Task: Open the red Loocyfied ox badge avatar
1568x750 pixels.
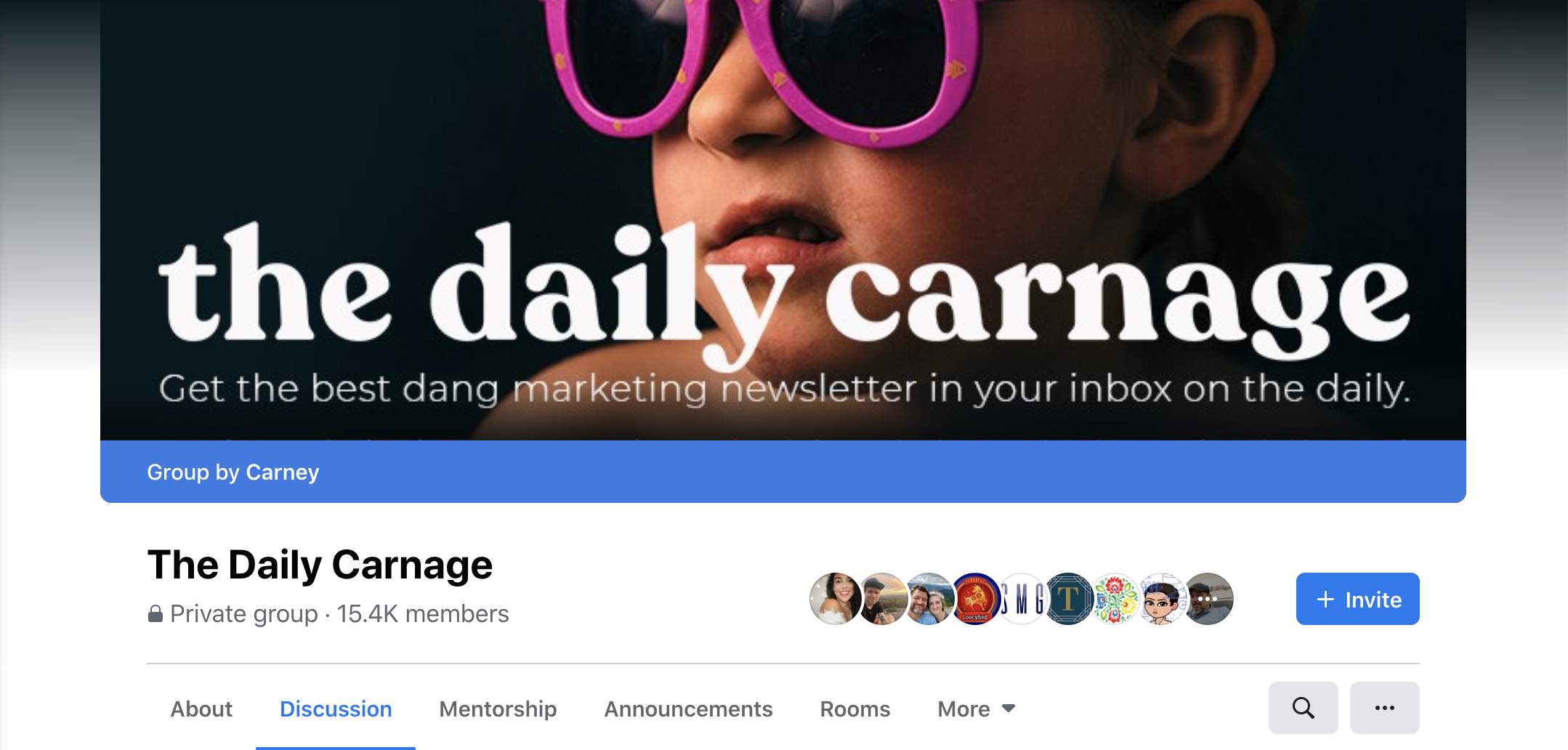Action: [x=975, y=599]
